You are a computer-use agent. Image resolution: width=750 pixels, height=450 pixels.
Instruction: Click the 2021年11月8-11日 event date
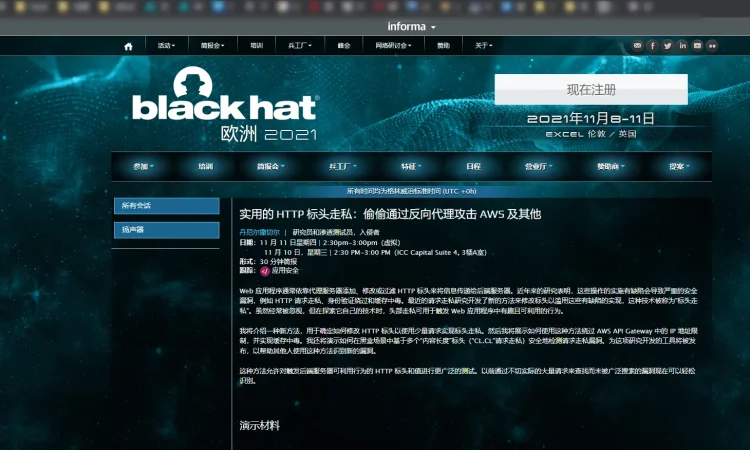click(x=591, y=119)
